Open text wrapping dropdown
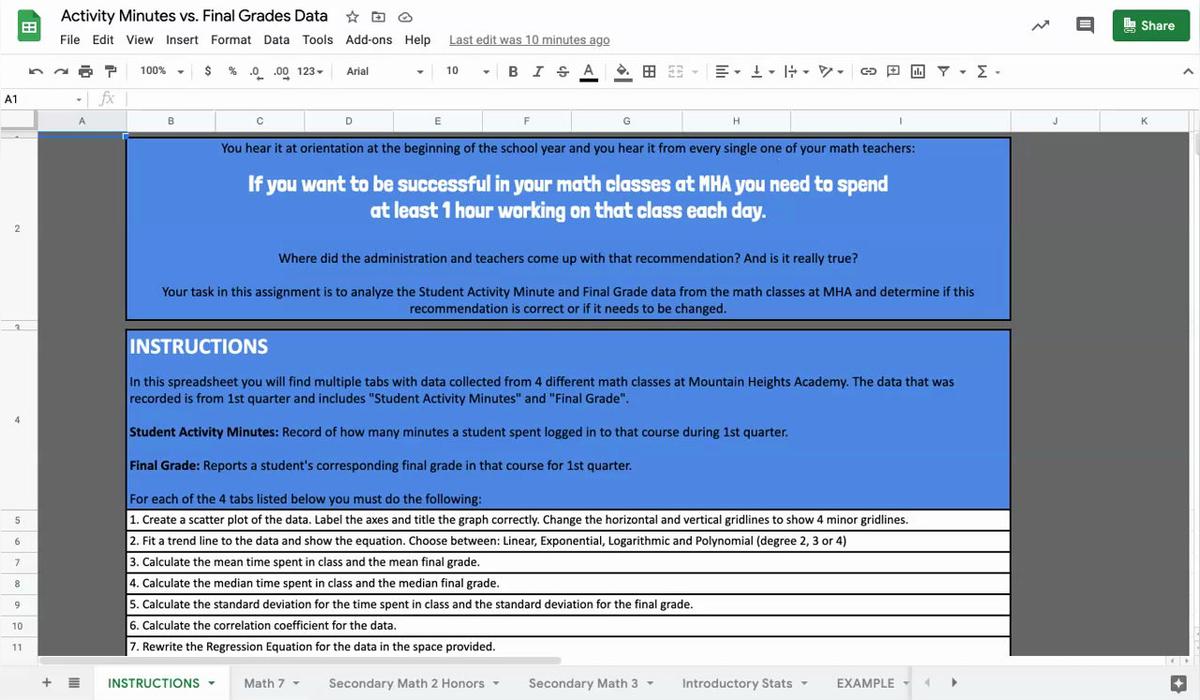Viewport: 1200px width, 700px height. pos(795,71)
